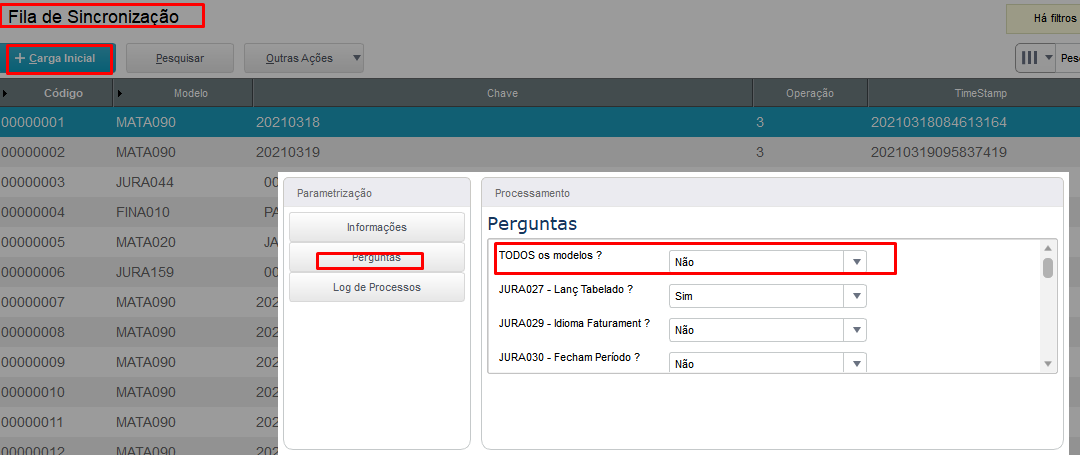Open the Informações section

(x=377, y=227)
